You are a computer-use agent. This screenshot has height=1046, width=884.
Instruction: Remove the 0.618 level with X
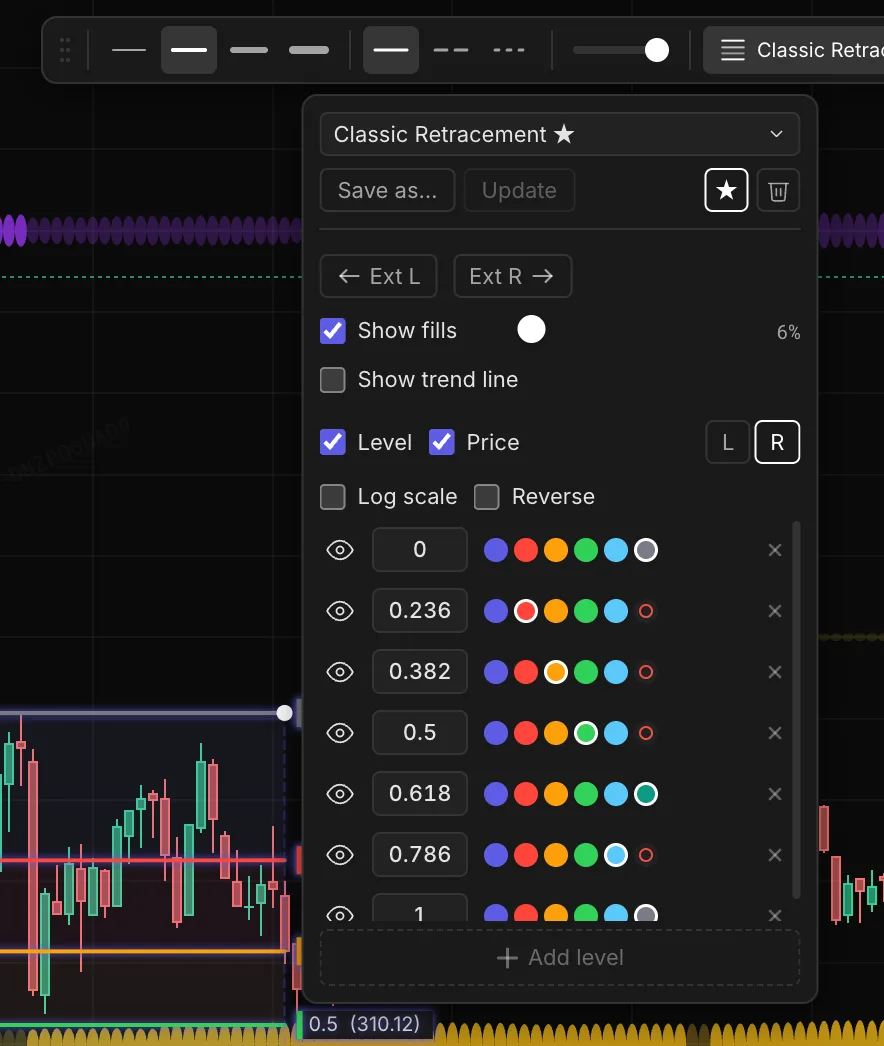click(x=775, y=794)
